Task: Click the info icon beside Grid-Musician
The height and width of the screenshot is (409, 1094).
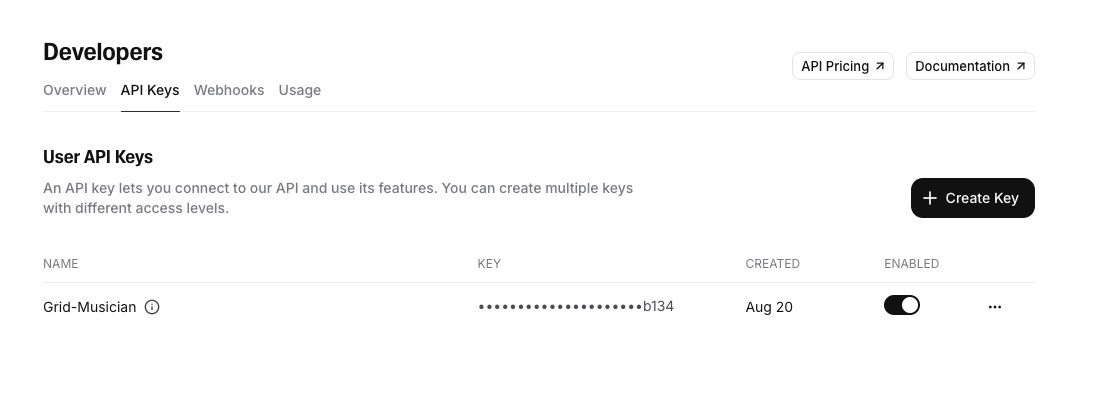Action: pos(151,307)
